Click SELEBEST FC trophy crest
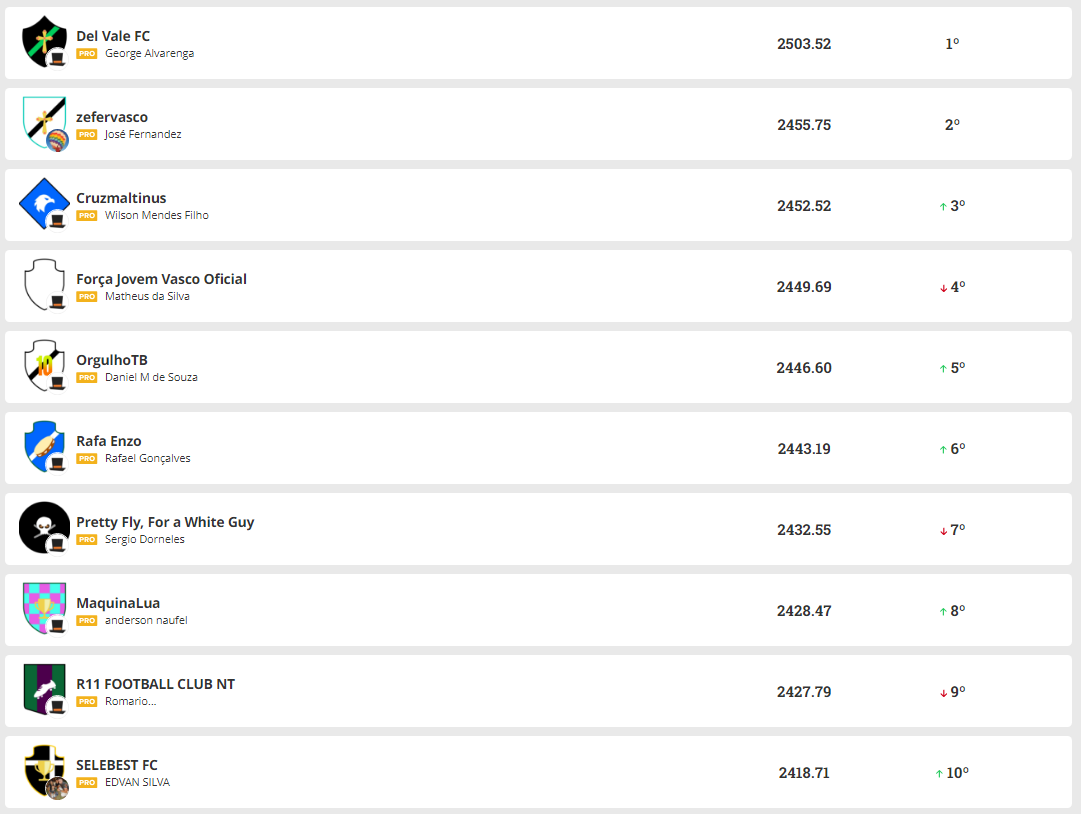The height and width of the screenshot is (814, 1081). tap(44, 771)
